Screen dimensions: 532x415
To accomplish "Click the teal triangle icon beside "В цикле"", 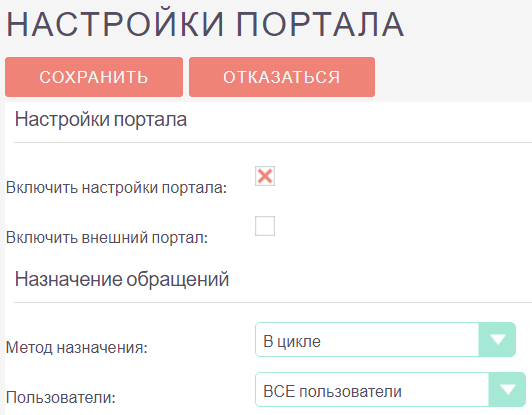I will coord(498,340).
